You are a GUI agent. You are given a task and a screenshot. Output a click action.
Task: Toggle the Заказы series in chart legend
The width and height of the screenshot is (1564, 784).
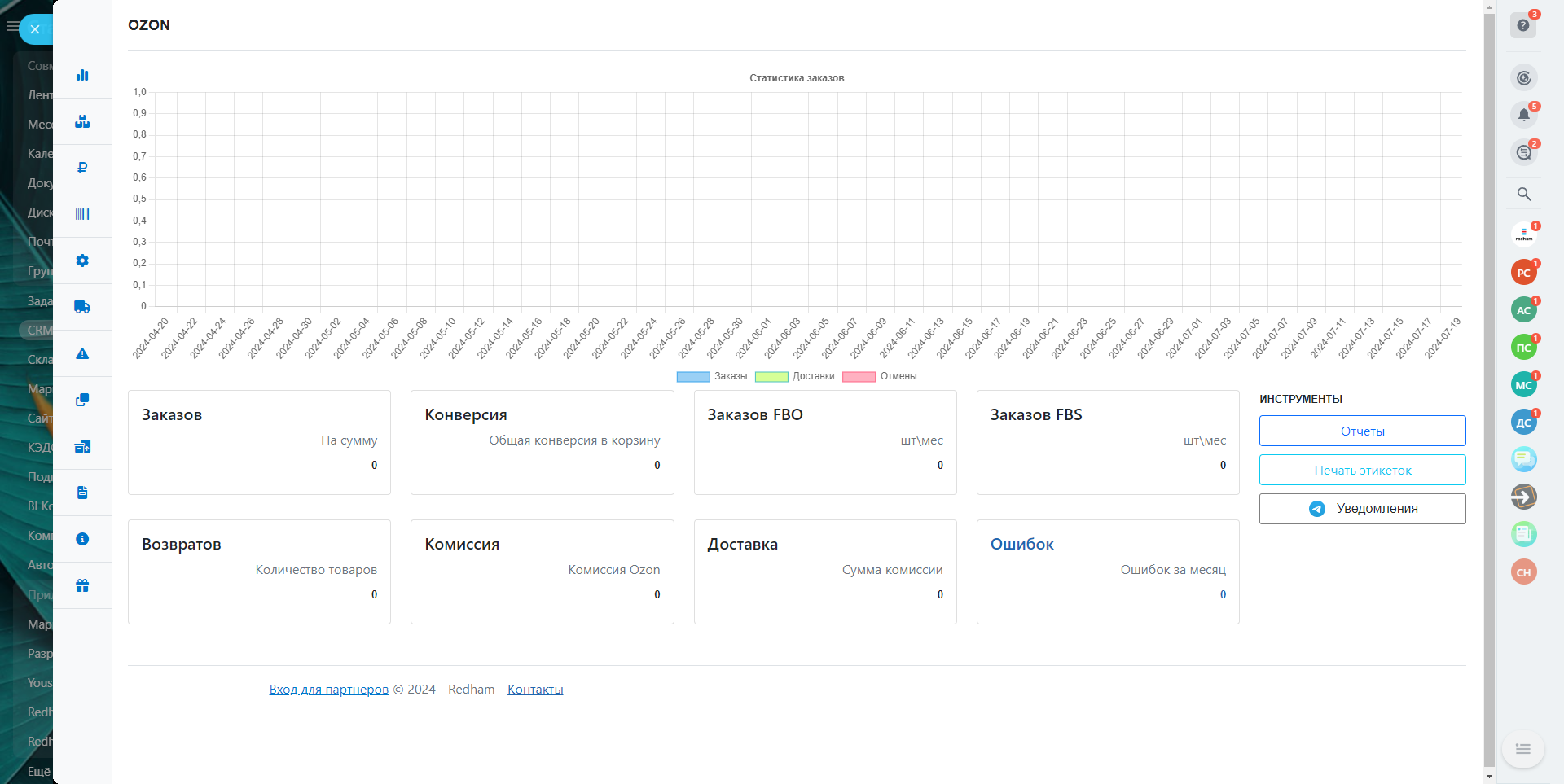pyautogui.click(x=712, y=376)
